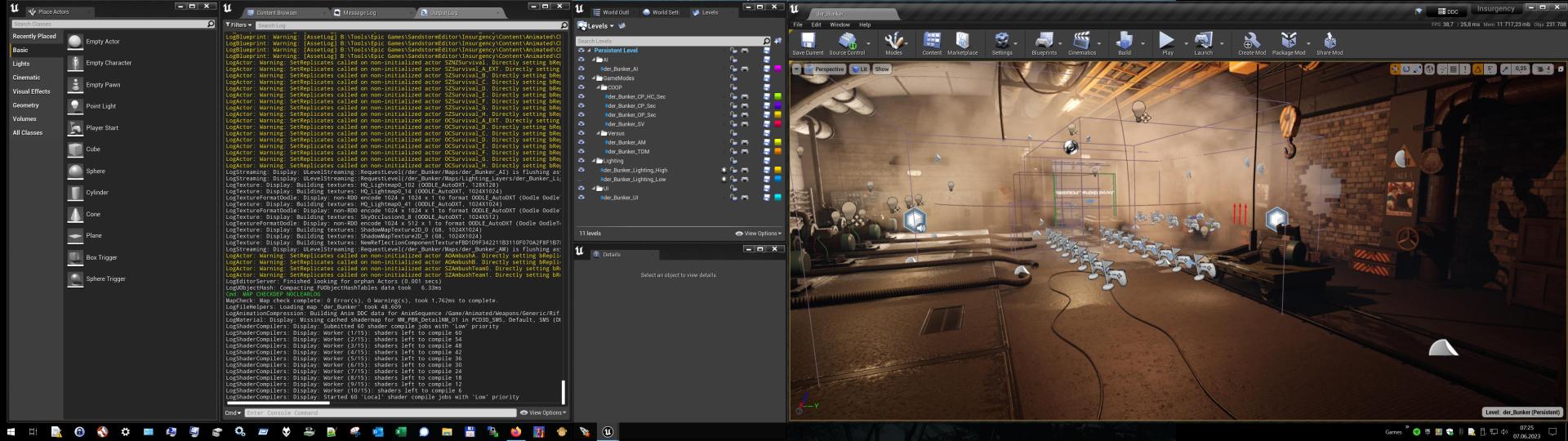Toggle visibility of der_Bunker_AM level
Image resolution: width=1568 pixels, height=441 pixels.
pos(581,142)
